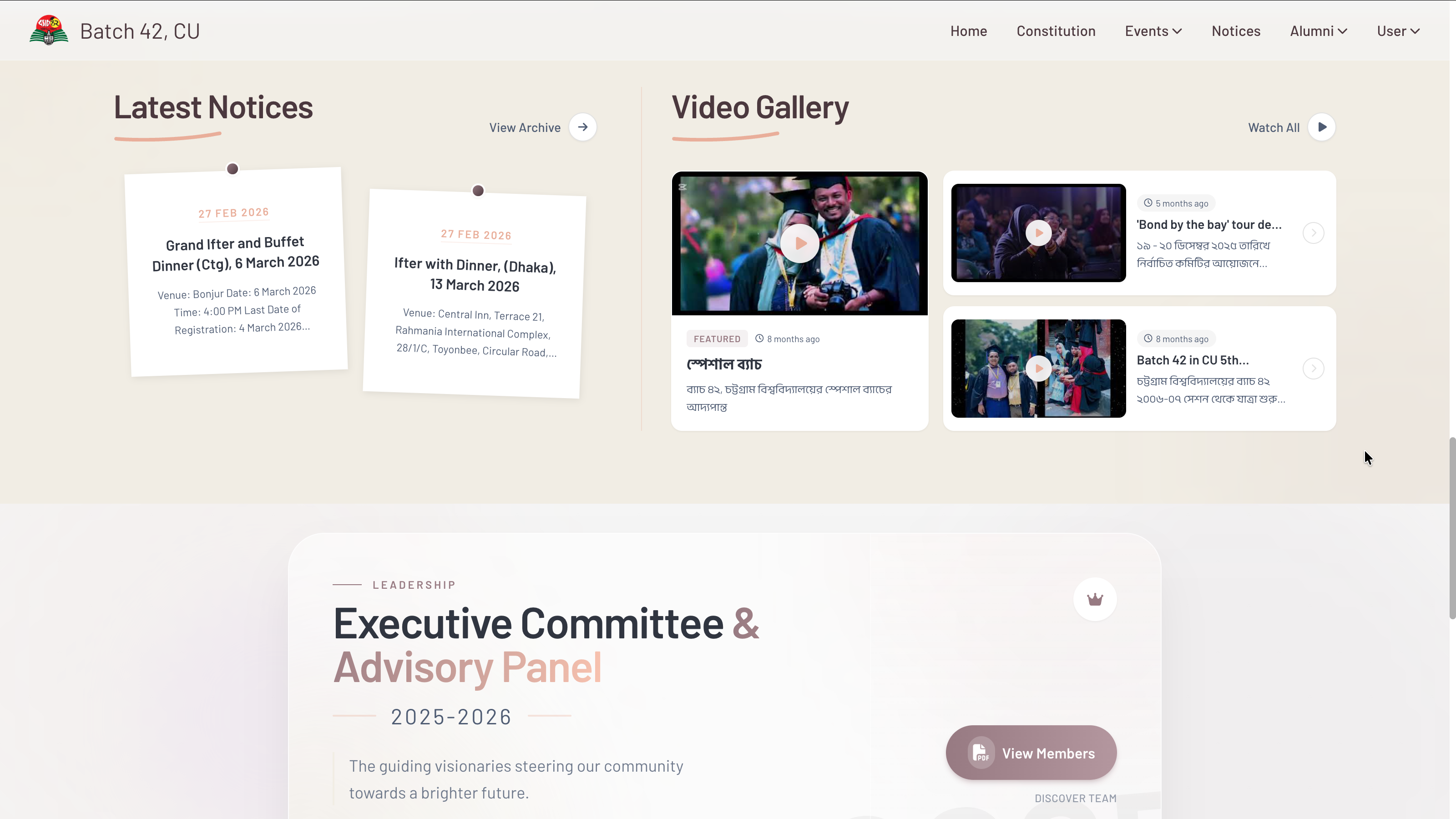Click the View Members button
The width and height of the screenshot is (1456, 819).
click(1031, 753)
